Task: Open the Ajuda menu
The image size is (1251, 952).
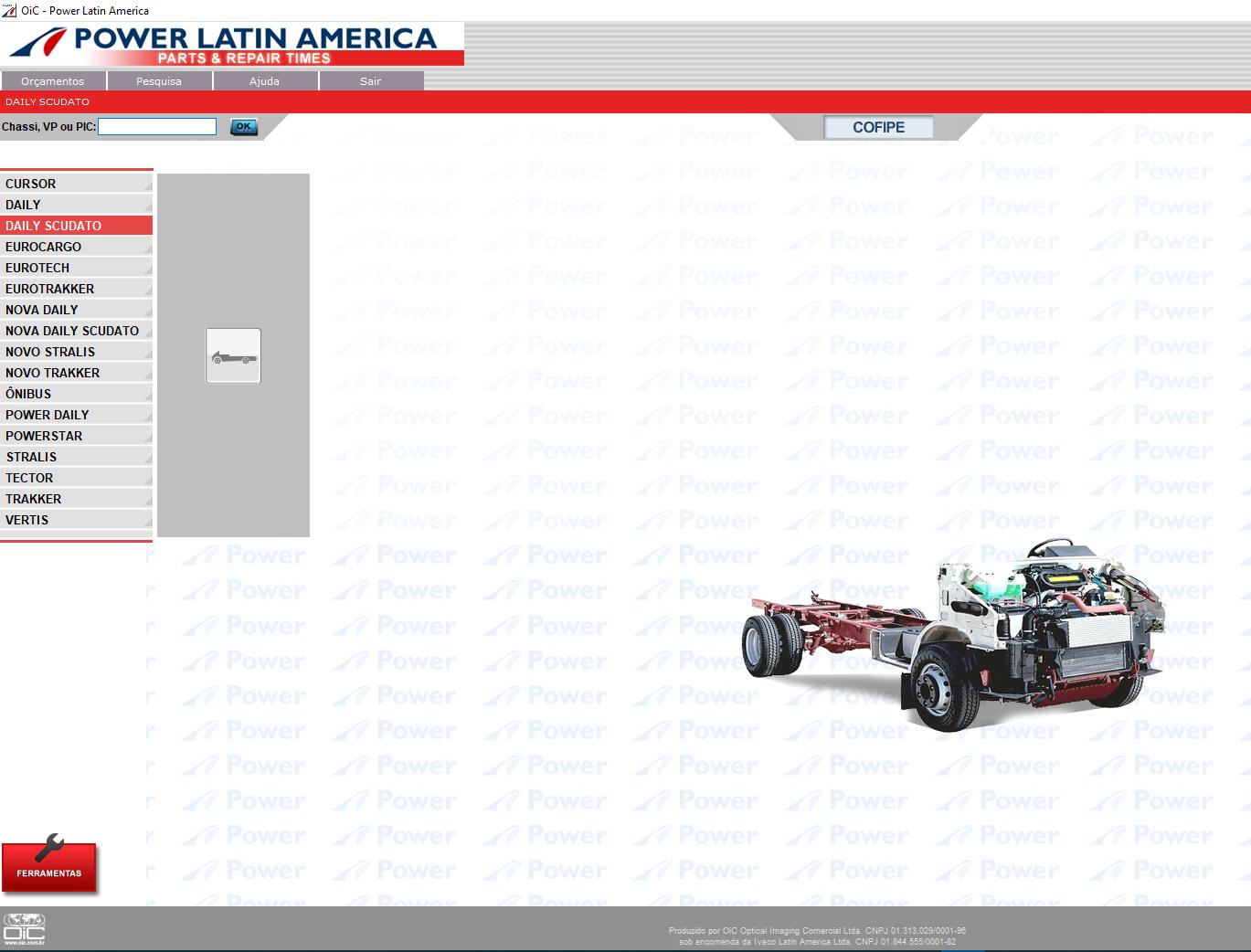Action: pos(265,81)
